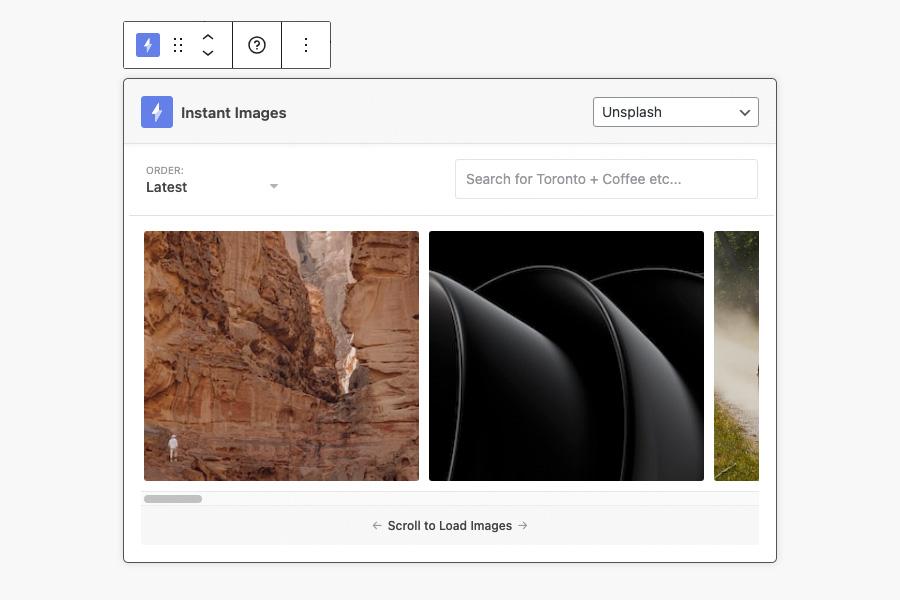This screenshot has height=600, width=900.
Task: Move block up with the up chevron
Action: tap(208, 37)
